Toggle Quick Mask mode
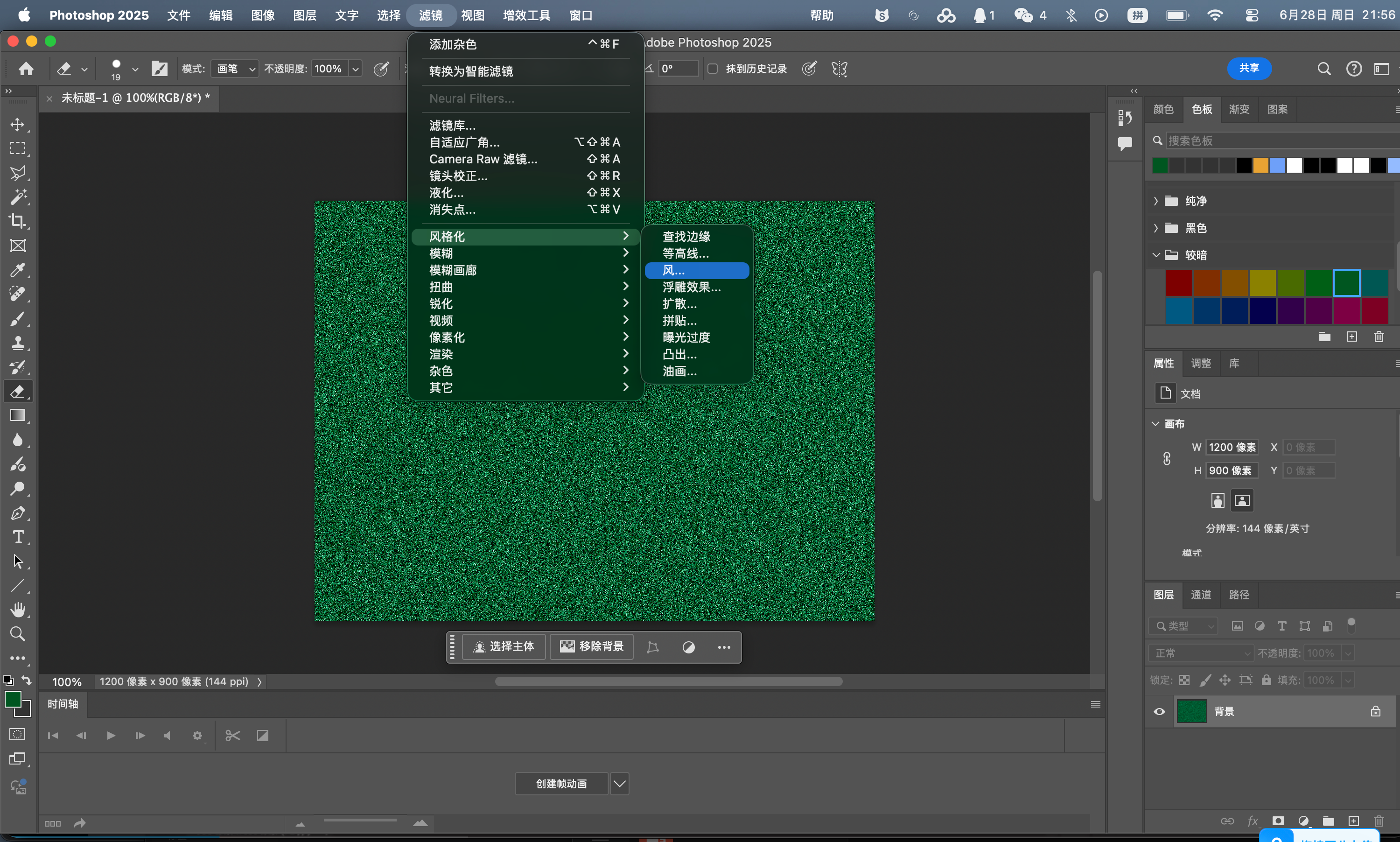Image resolution: width=1400 pixels, height=842 pixels. pos(18,735)
